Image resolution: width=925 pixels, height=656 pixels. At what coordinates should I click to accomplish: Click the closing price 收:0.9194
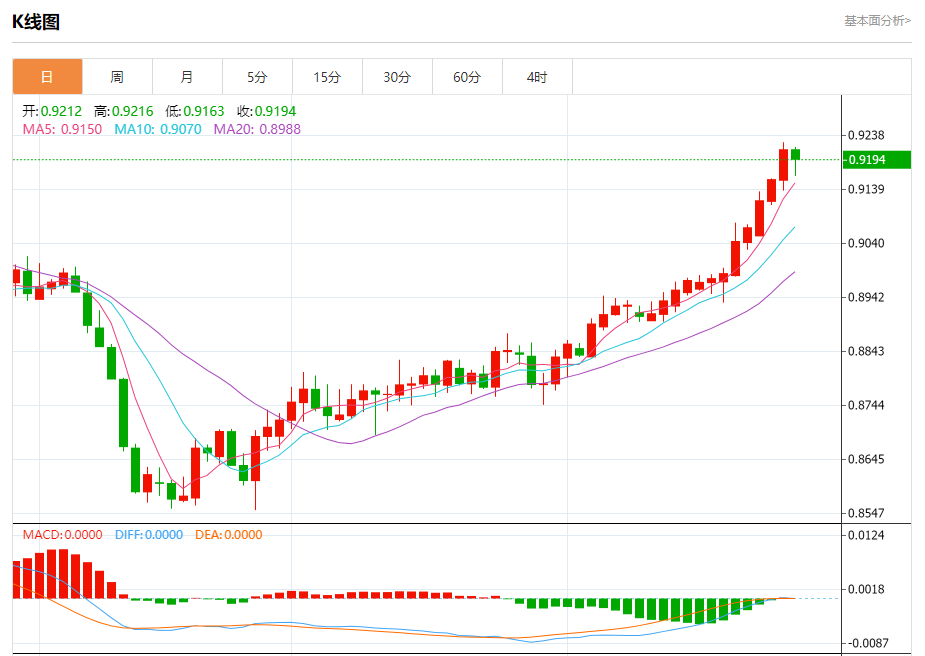point(266,111)
